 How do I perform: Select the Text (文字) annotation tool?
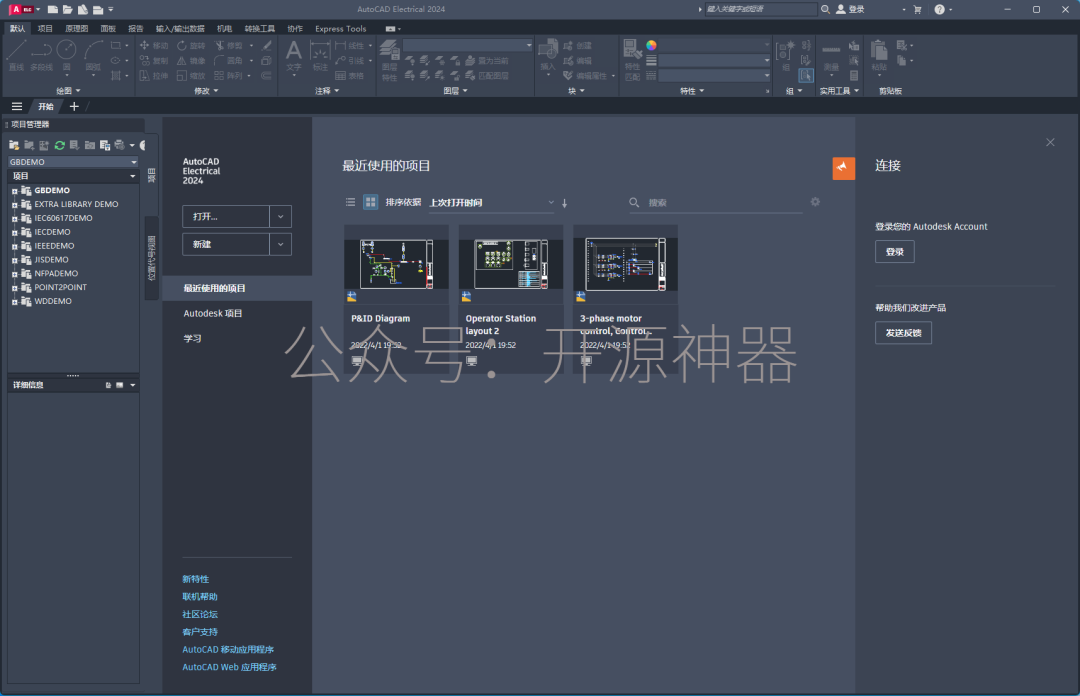point(294,55)
